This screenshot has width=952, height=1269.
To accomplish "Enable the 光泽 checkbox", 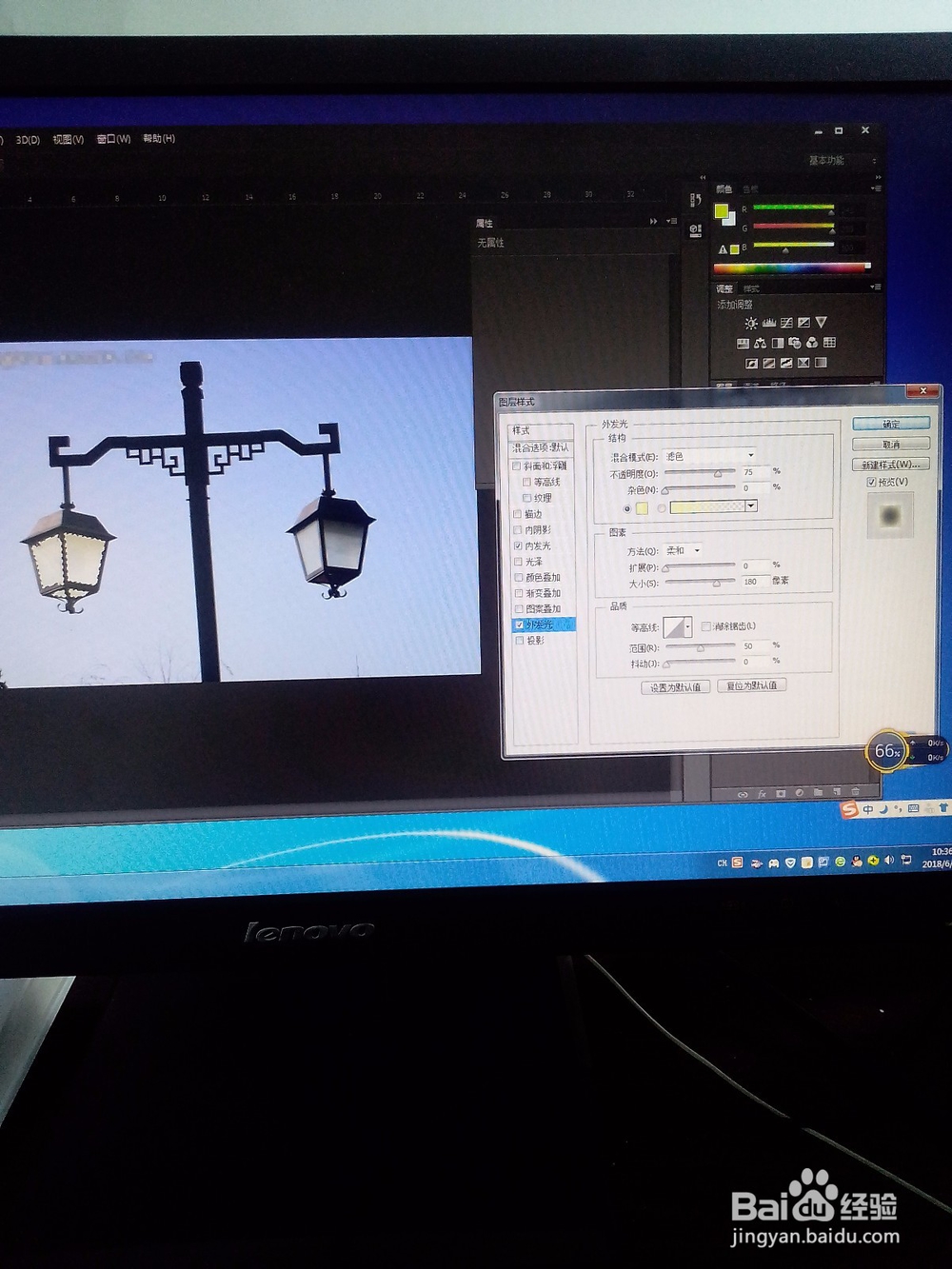I will pyautogui.click(x=519, y=562).
